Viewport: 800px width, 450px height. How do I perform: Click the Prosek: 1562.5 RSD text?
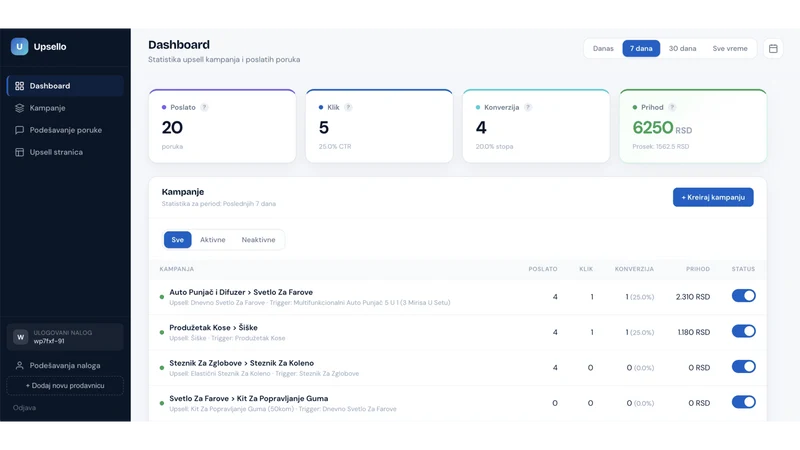(661, 146)
